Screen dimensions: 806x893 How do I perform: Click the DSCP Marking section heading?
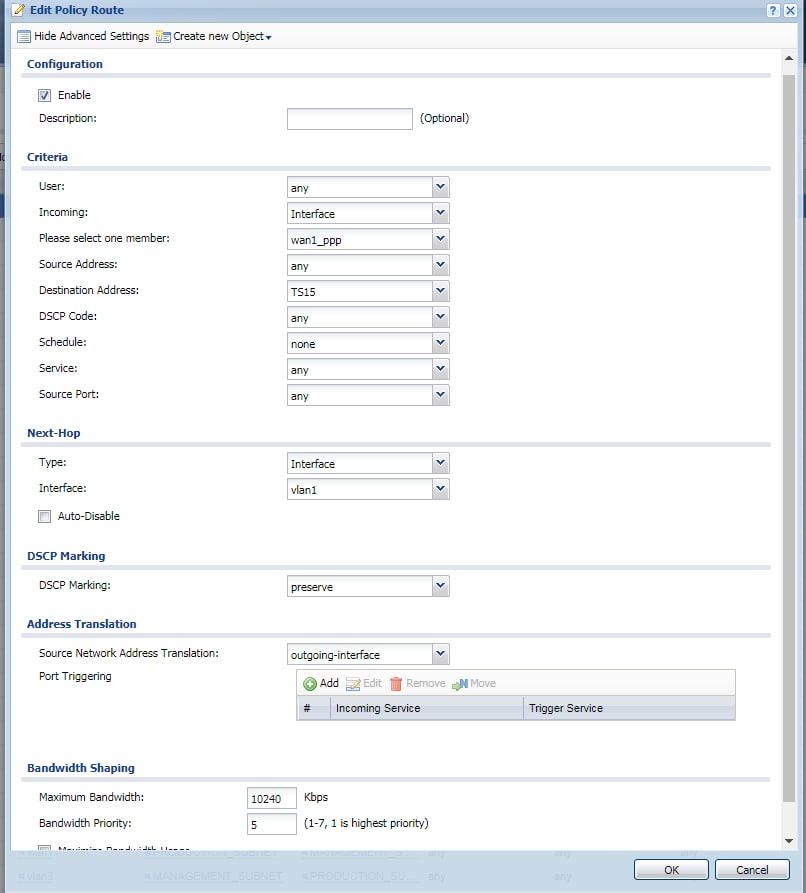(66, 556)
